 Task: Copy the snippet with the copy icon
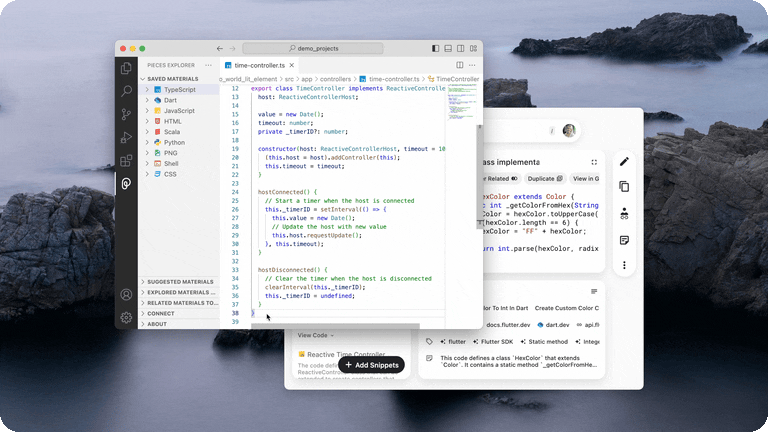click(624, 187)
